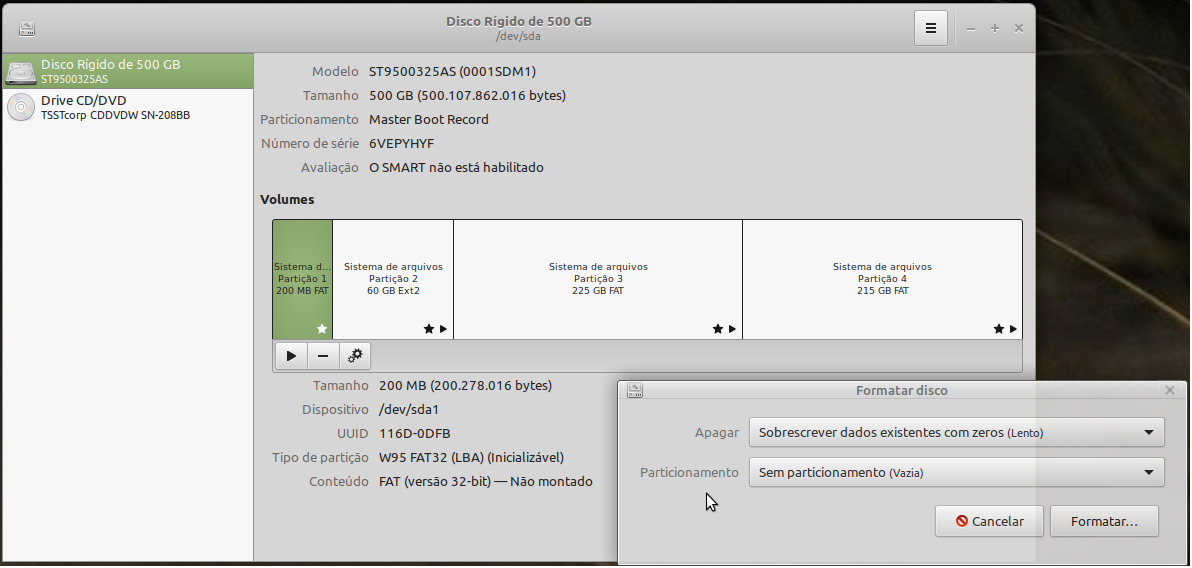1192x568 pixels.
Task: Click the white star on Partição 1
Action: coord(322,329)
